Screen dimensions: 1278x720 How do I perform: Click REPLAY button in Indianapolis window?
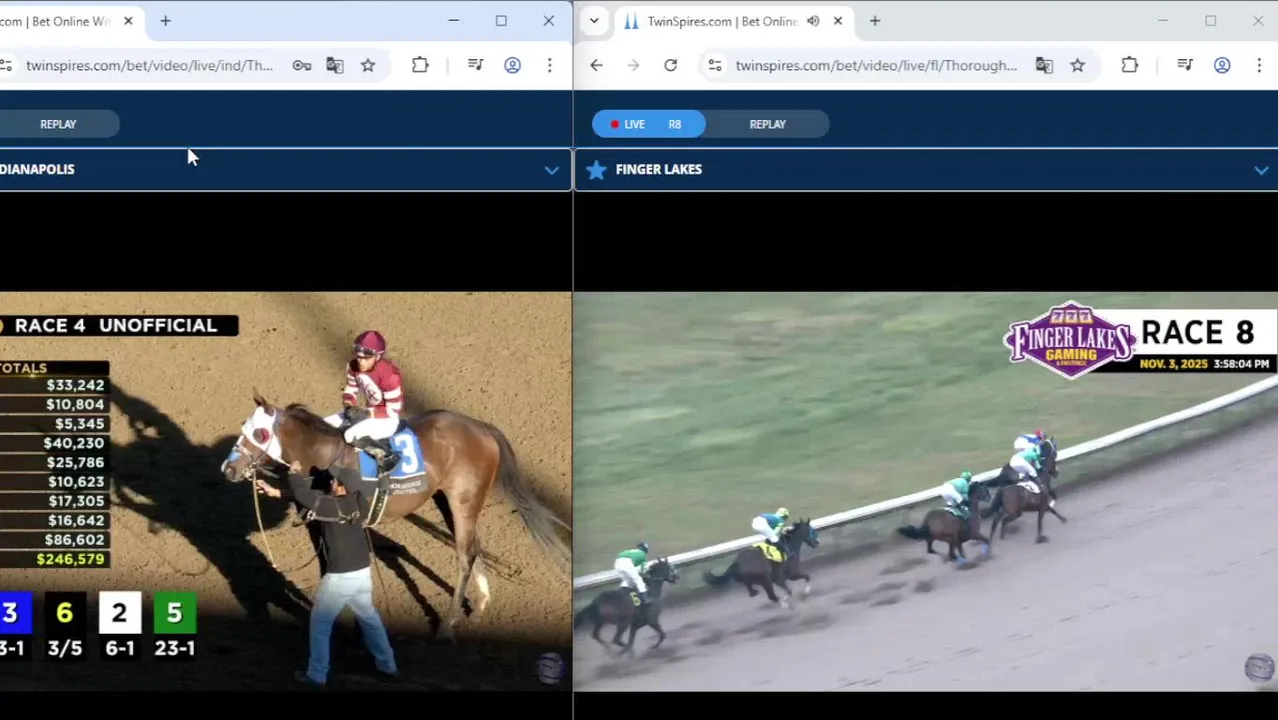pos(58,124)
